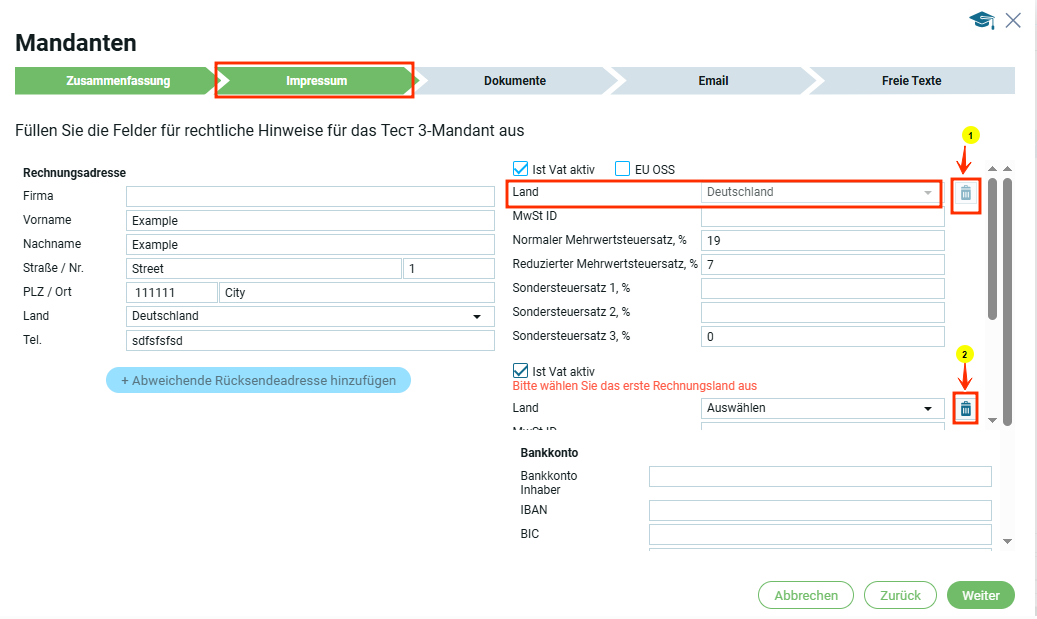Switch to the Dokumente step tab
Screen dimensions: 1037x619
514,81
